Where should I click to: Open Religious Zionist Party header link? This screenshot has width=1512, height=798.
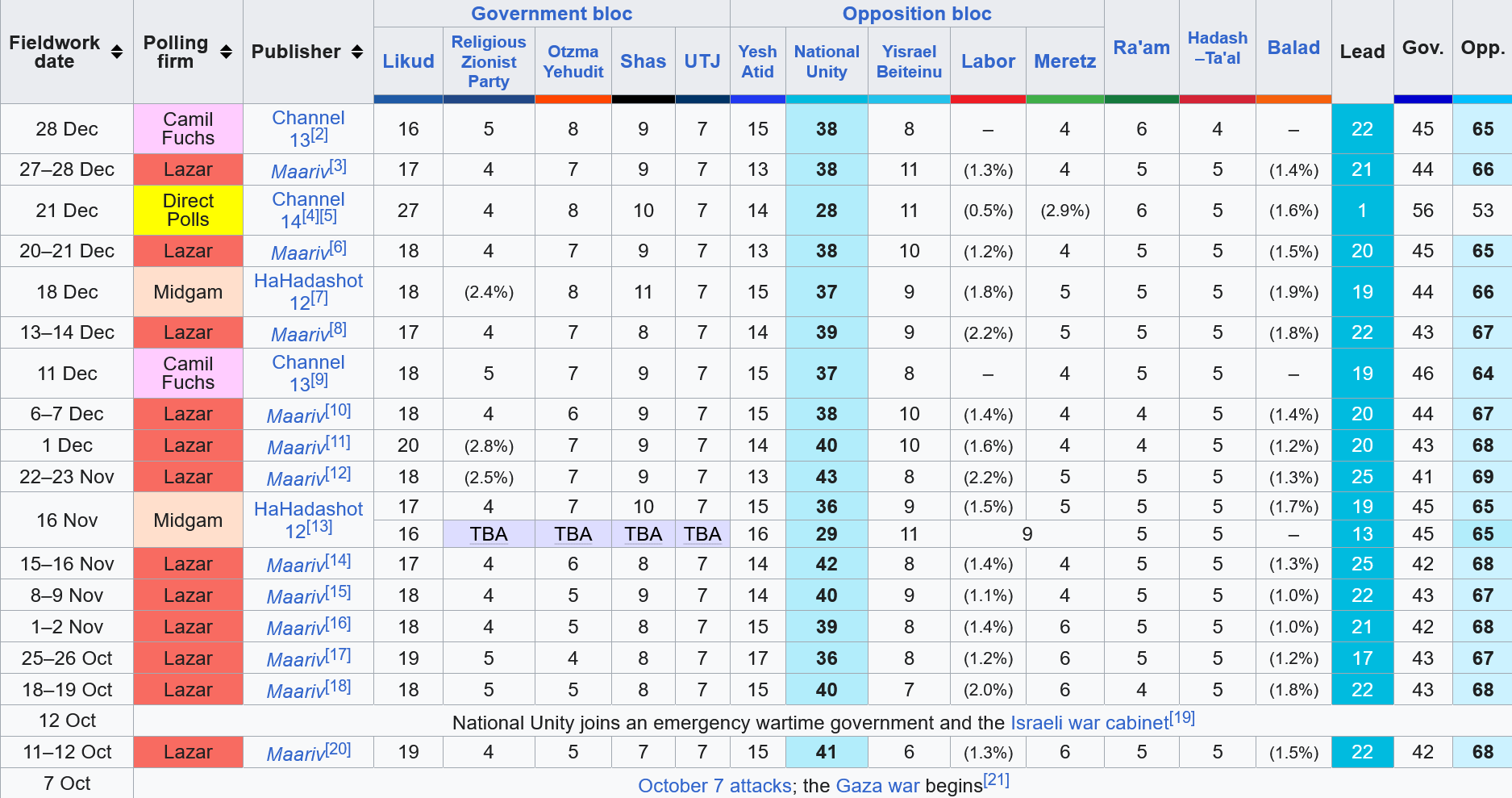[x=489, y=61]
